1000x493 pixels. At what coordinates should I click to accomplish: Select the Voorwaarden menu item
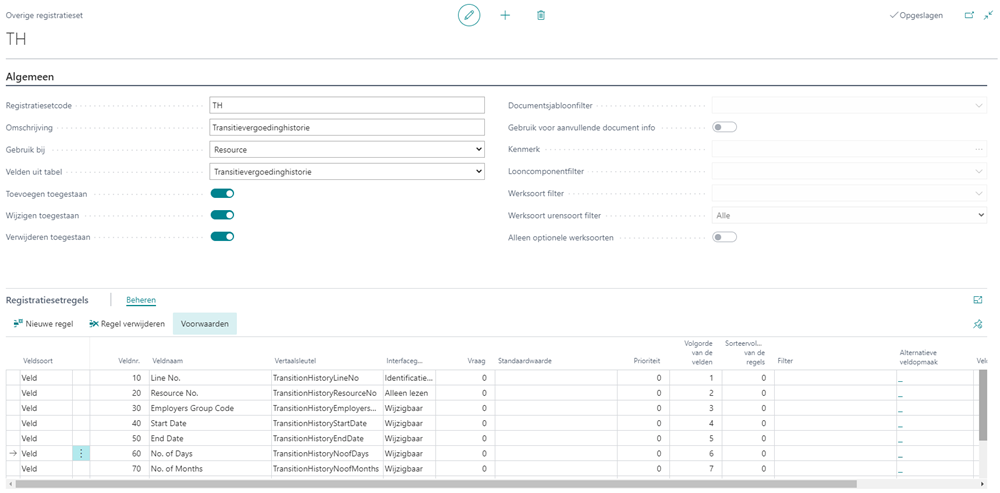pos(205,324)
